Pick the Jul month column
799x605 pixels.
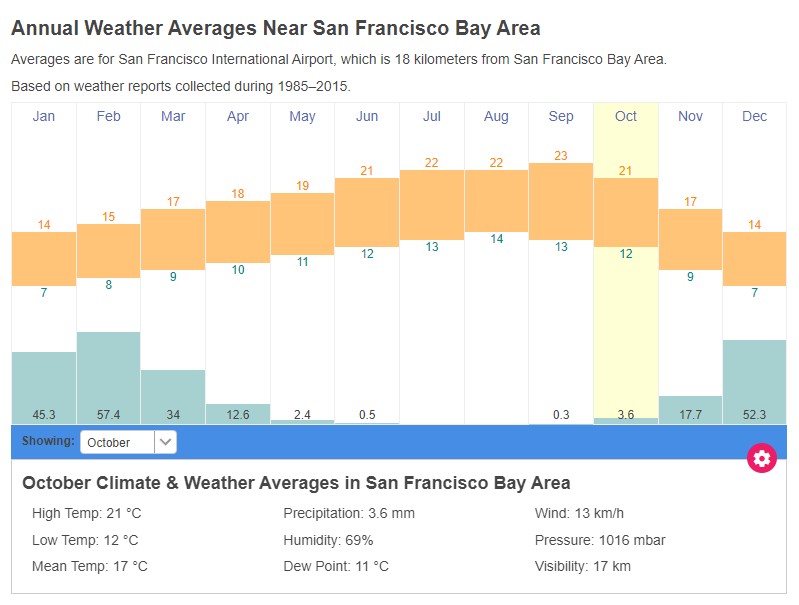point(432,117)
